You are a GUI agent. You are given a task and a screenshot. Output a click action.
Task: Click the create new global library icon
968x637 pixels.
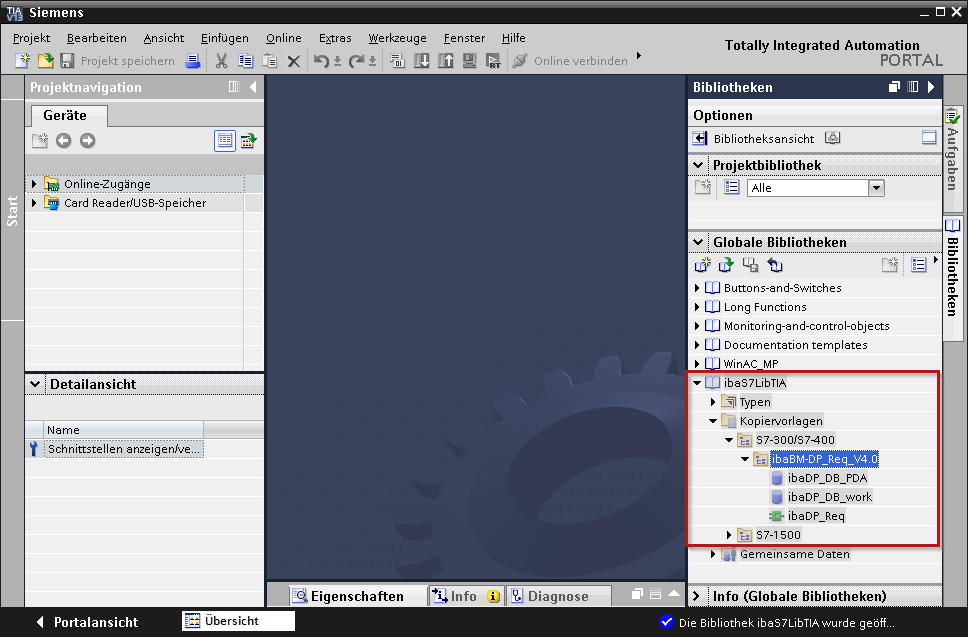[x=703, y=265]
